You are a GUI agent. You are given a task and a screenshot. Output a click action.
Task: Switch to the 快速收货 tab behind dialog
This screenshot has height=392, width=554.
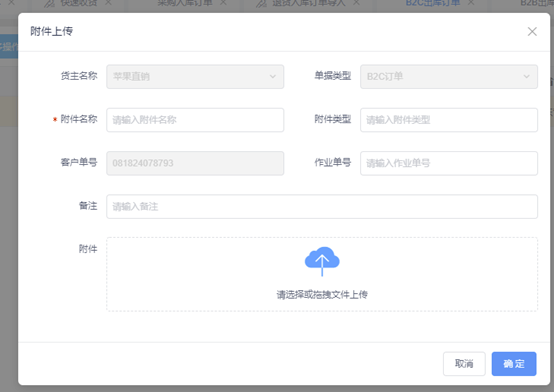click(x=79, y=3)
